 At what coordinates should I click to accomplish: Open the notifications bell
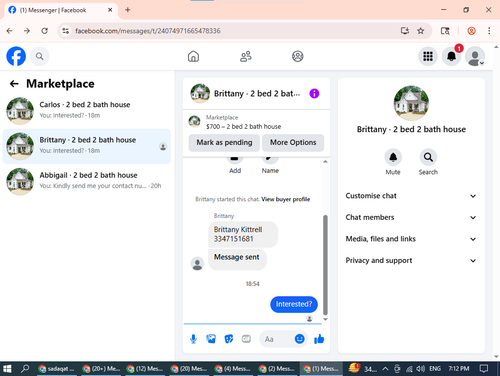[x=451, y=56]
